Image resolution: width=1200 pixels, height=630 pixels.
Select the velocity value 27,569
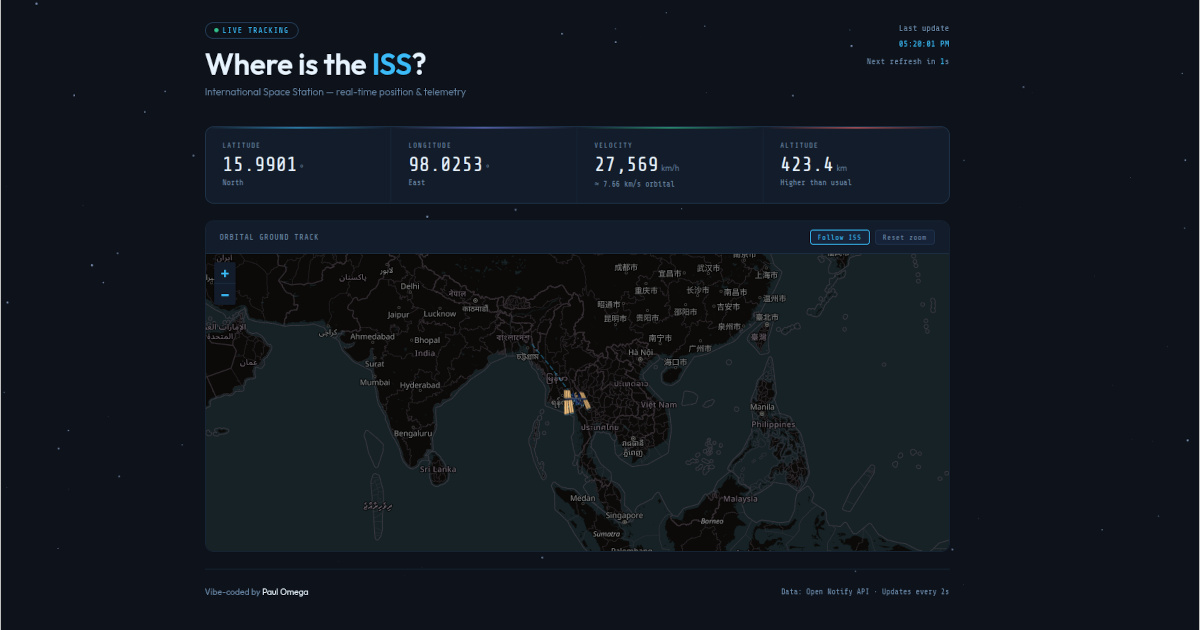click(x=626, y=165)
